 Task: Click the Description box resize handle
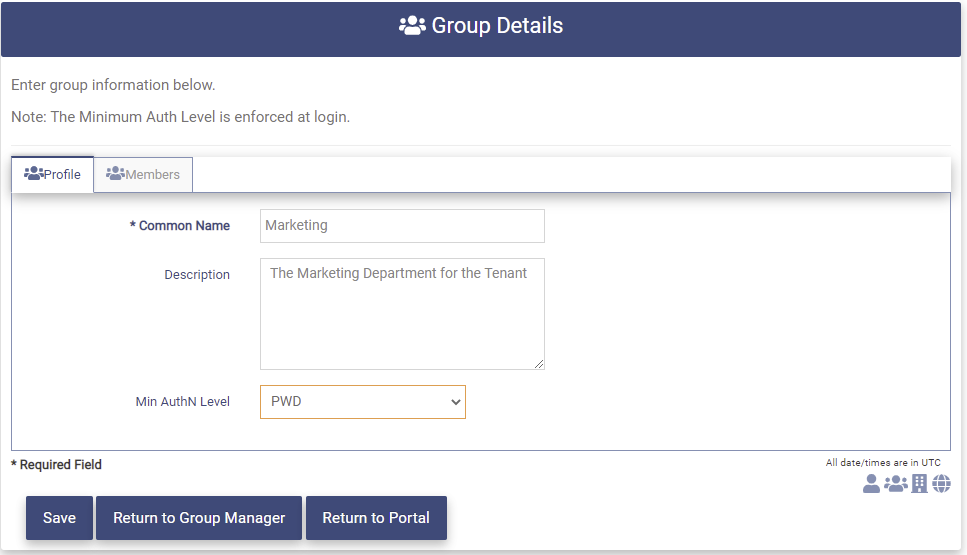click(539, 364)
